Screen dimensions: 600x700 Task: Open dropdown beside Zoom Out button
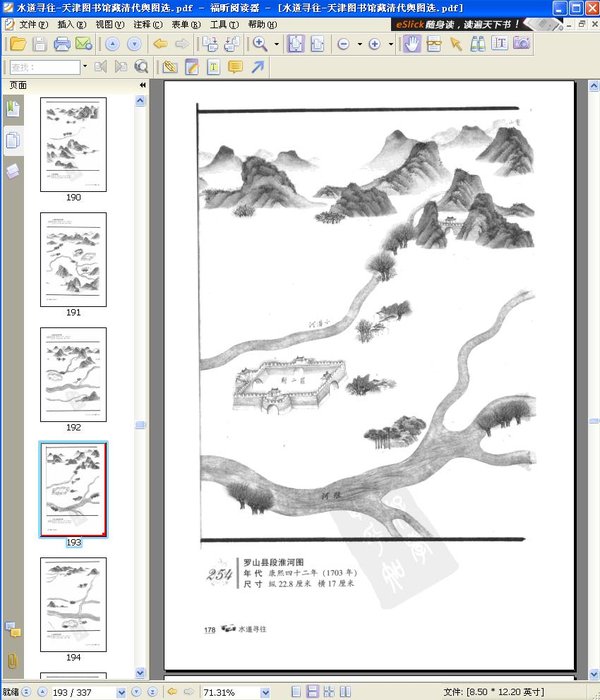click(359, 44)
